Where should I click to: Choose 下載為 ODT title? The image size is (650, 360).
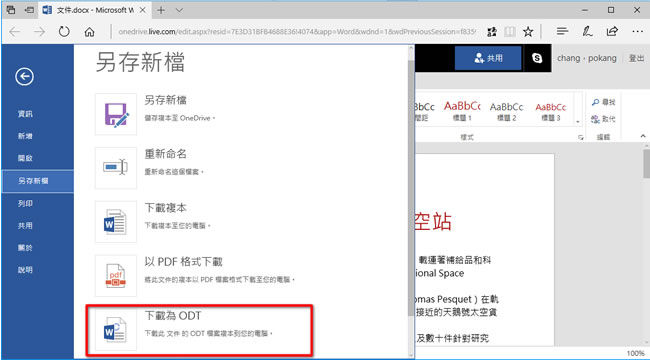pyautogui.click(x=172, y=316)
